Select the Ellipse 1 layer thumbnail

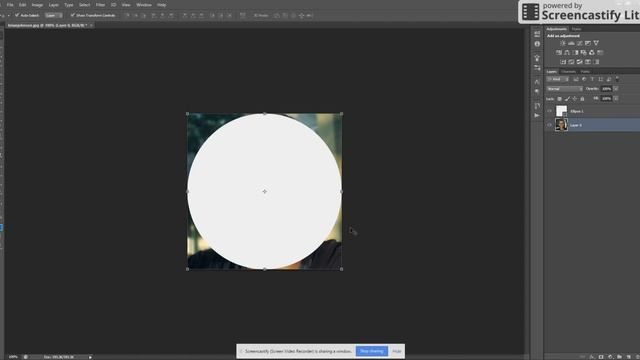[x=561, y=111]
